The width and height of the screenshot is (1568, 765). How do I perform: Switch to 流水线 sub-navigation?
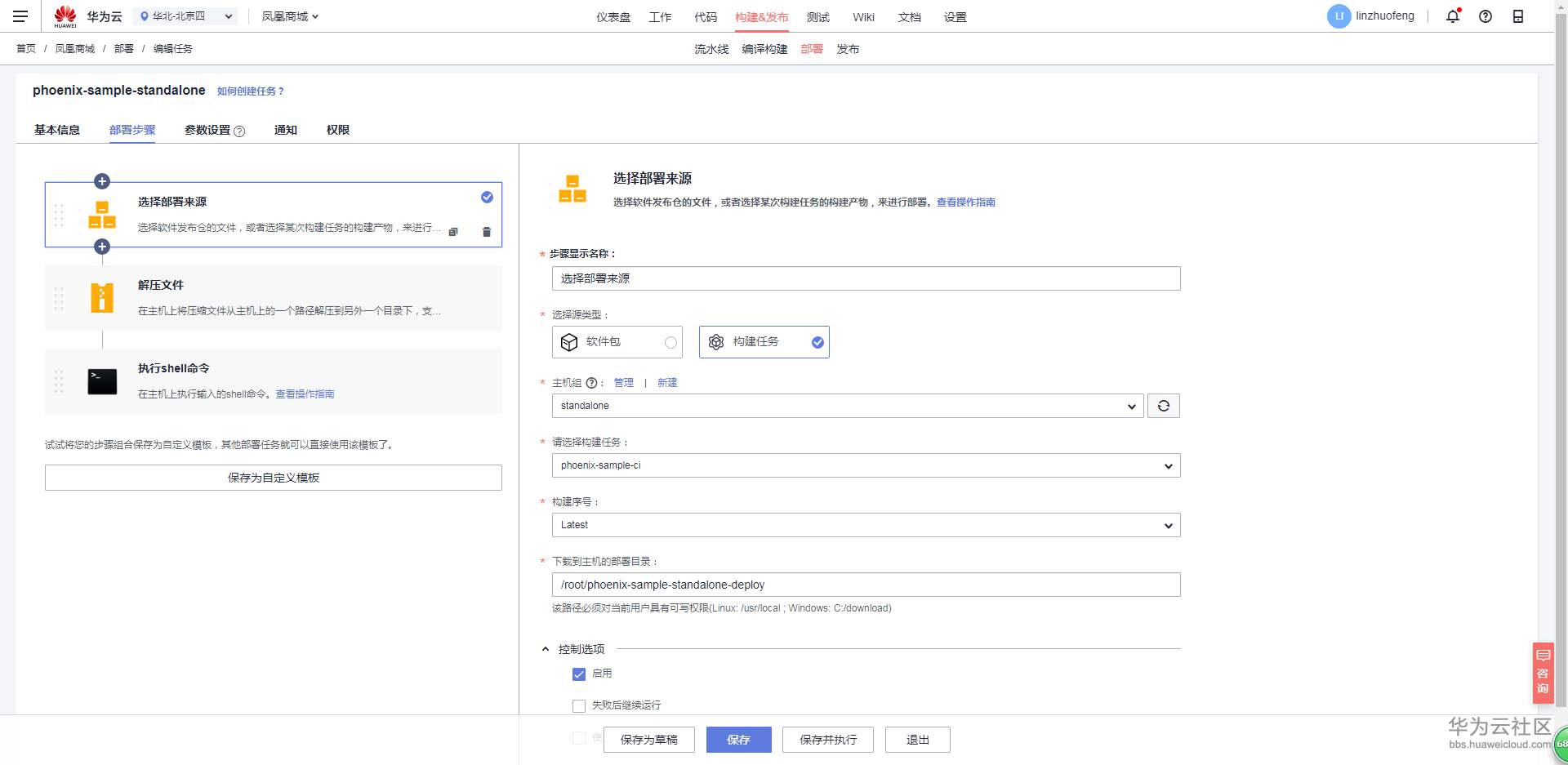tap(711, 49)
